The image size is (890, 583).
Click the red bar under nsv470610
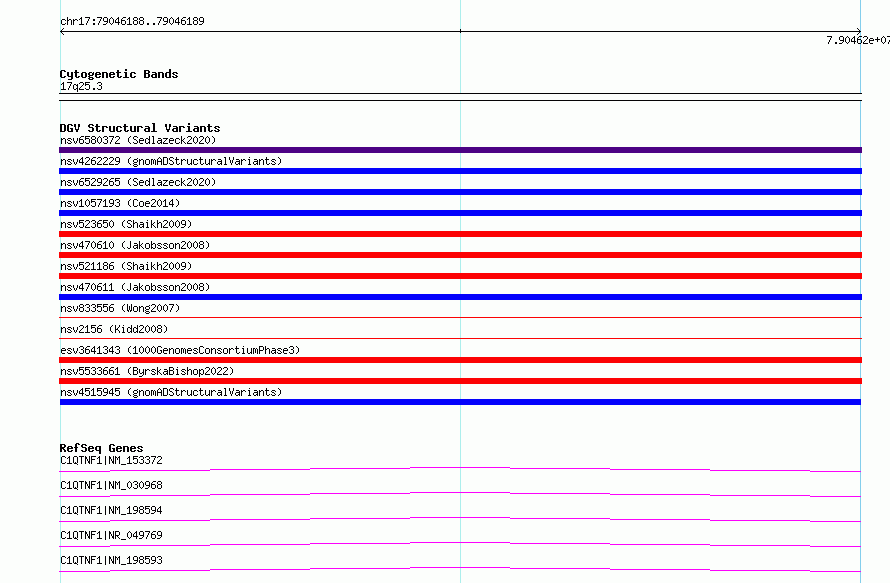pyautogui.click(x=460, y=255)
